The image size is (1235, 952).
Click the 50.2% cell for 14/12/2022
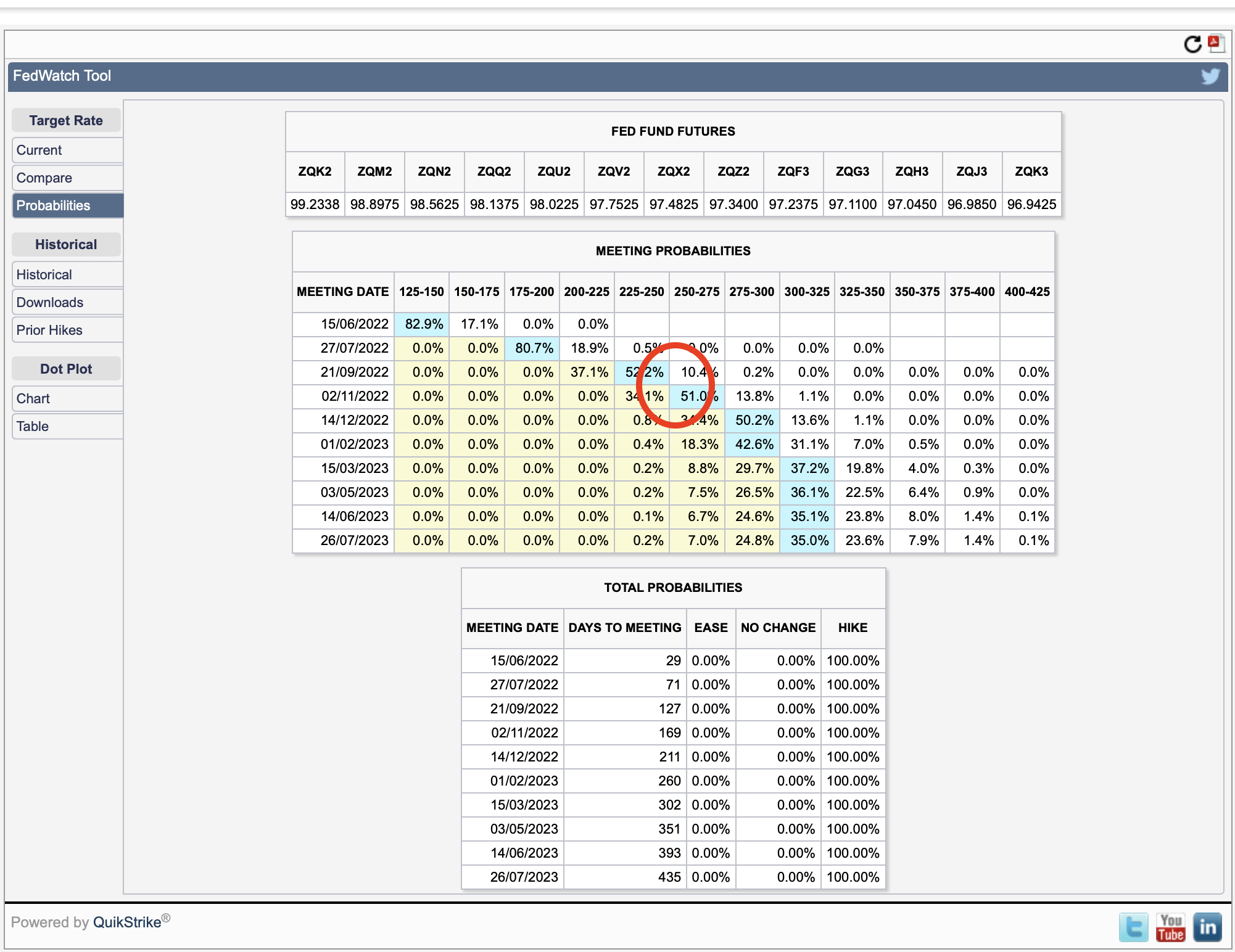tap(752, 421)
